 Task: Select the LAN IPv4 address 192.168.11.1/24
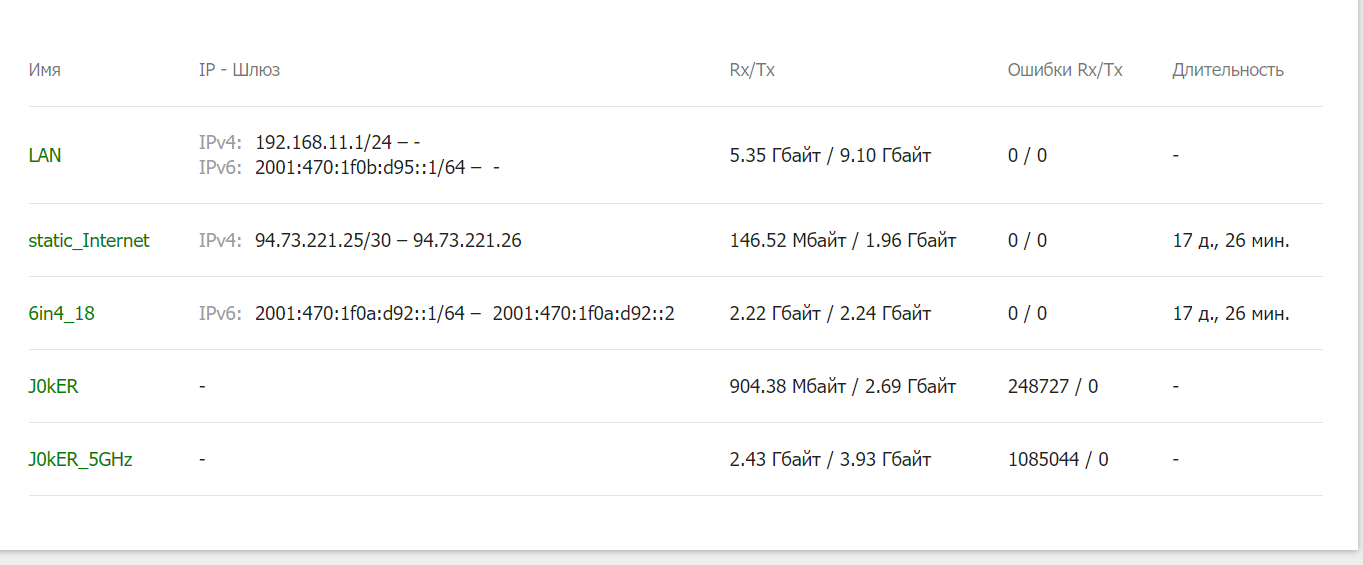tap(324, 143)
